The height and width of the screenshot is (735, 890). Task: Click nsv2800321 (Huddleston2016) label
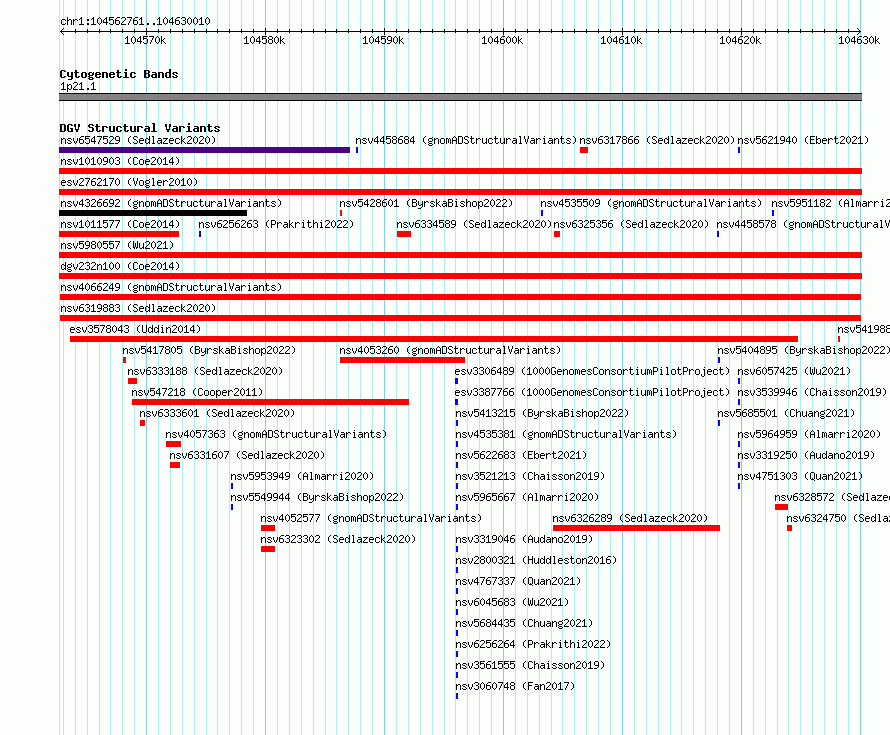pos(536,560)
